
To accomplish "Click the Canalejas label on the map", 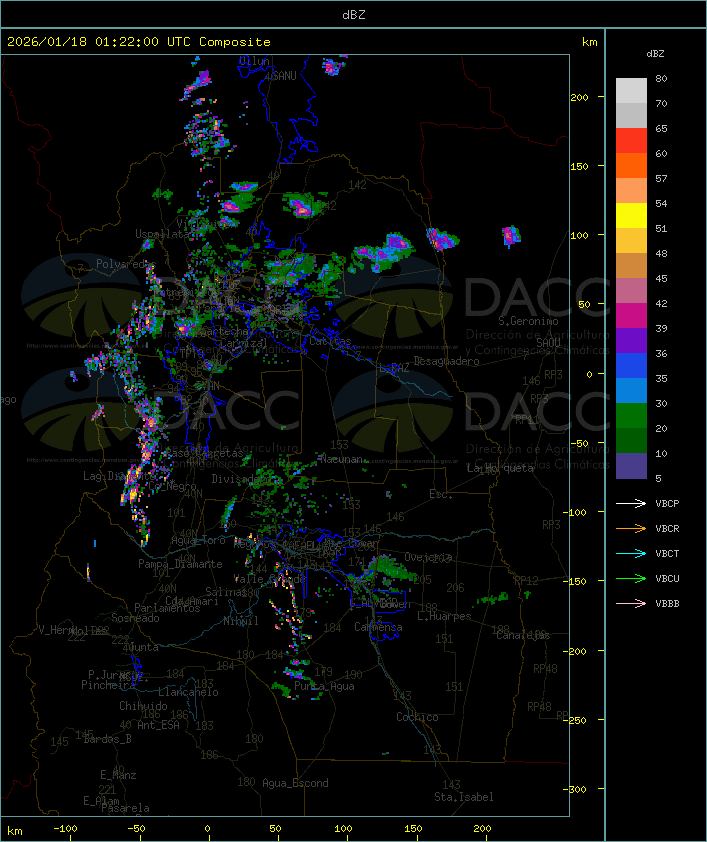I will click(x=523, y=635).
